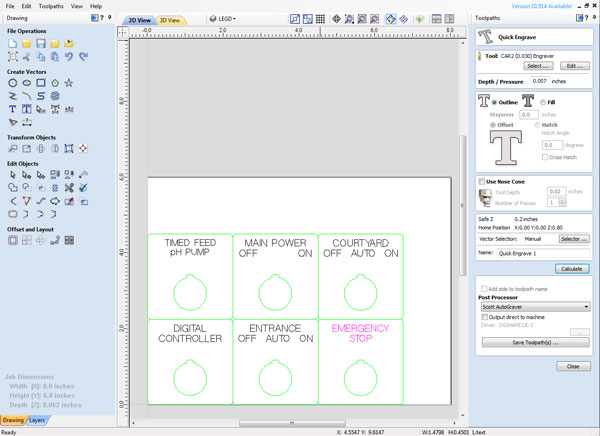Click the Draw Rectangle tool

(x=41, y=83)
